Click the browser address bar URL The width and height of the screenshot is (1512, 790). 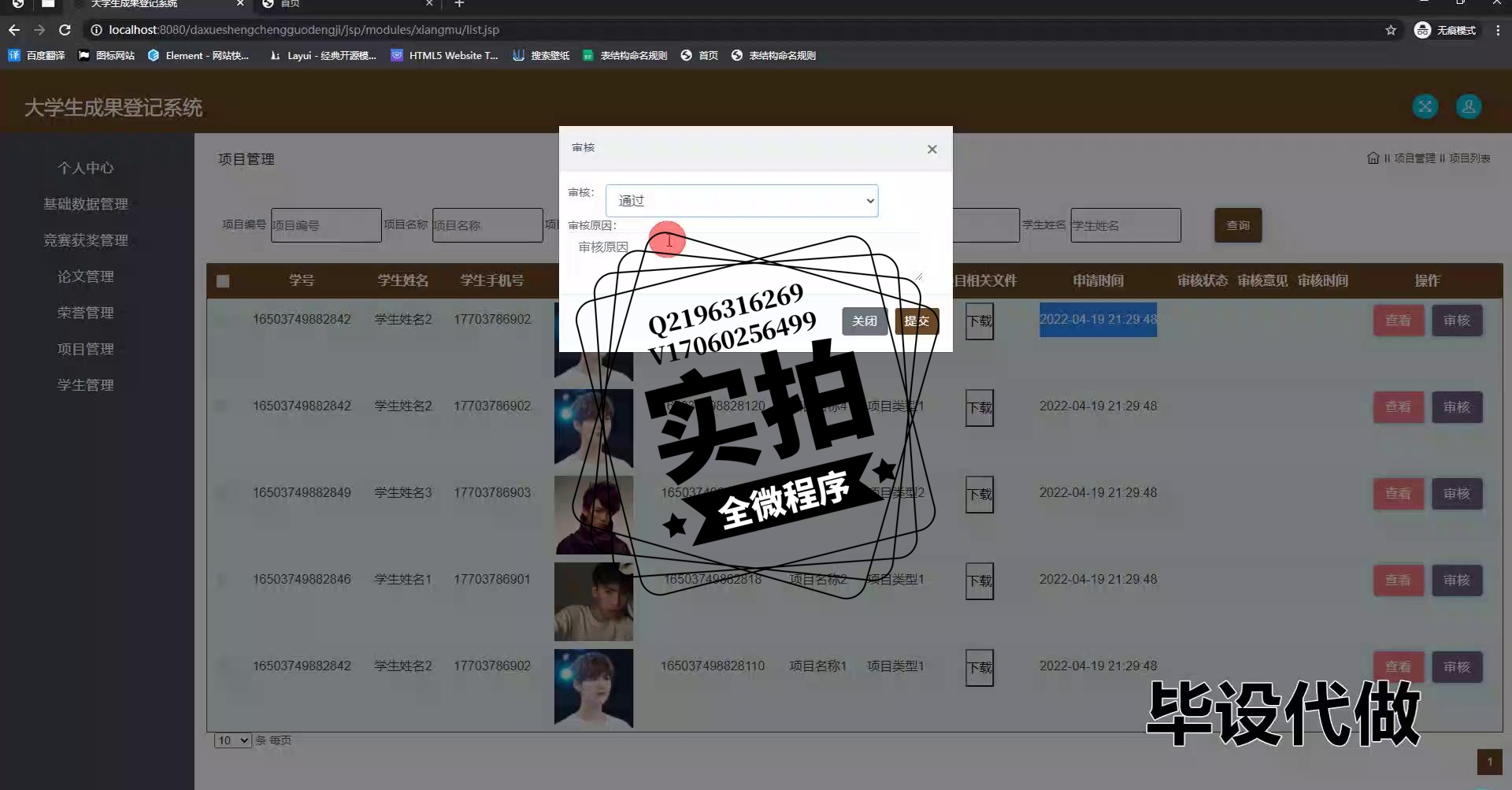point(304,30)
